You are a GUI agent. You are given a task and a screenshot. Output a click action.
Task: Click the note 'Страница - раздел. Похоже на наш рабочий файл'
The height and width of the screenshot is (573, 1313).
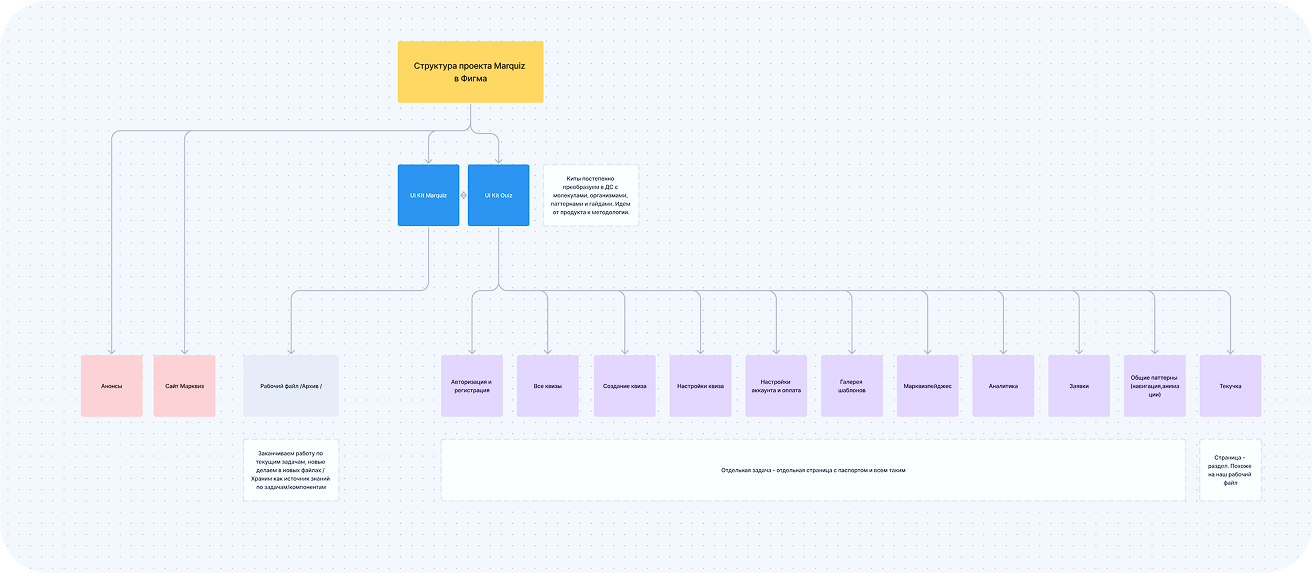(1230, 470)
